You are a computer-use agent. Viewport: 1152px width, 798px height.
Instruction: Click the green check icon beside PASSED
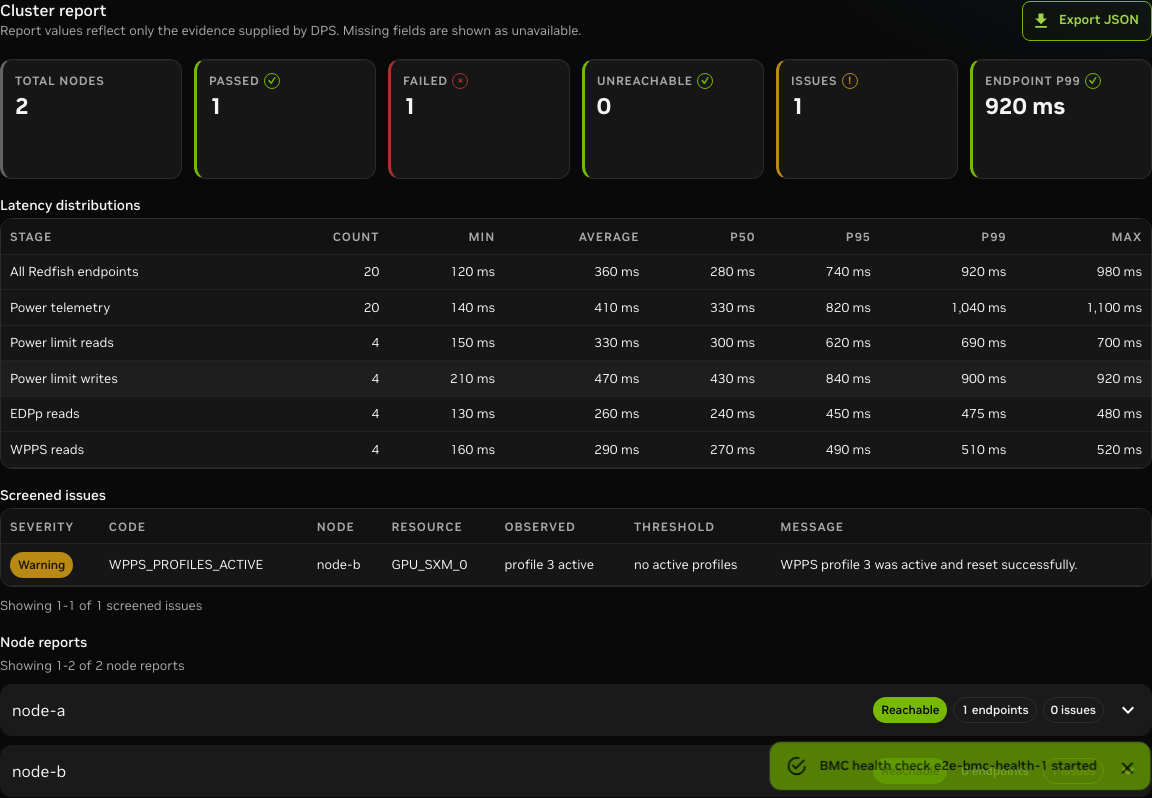pos(272,81)
